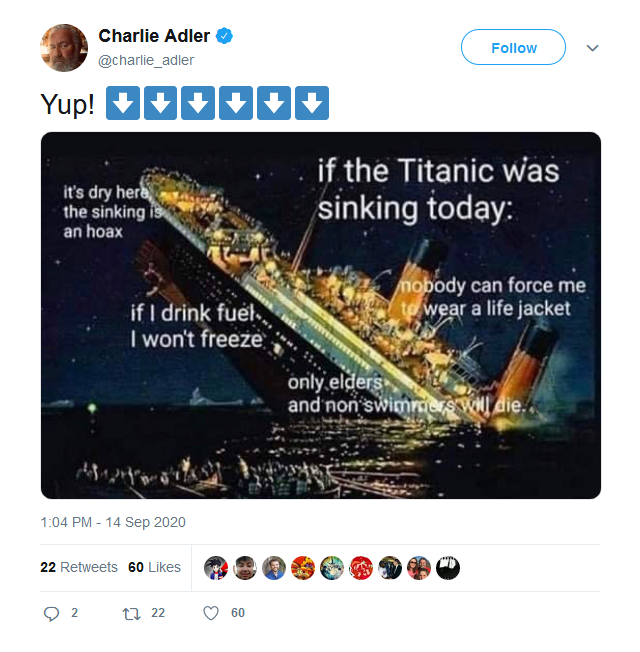Open the @charlie_adler handle link
Viewport: 640px width, 652px height.
[146, 60]
